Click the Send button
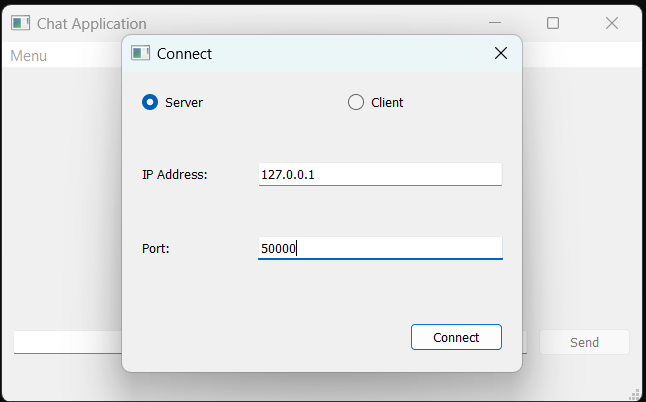646x402 pixels. 584,342
